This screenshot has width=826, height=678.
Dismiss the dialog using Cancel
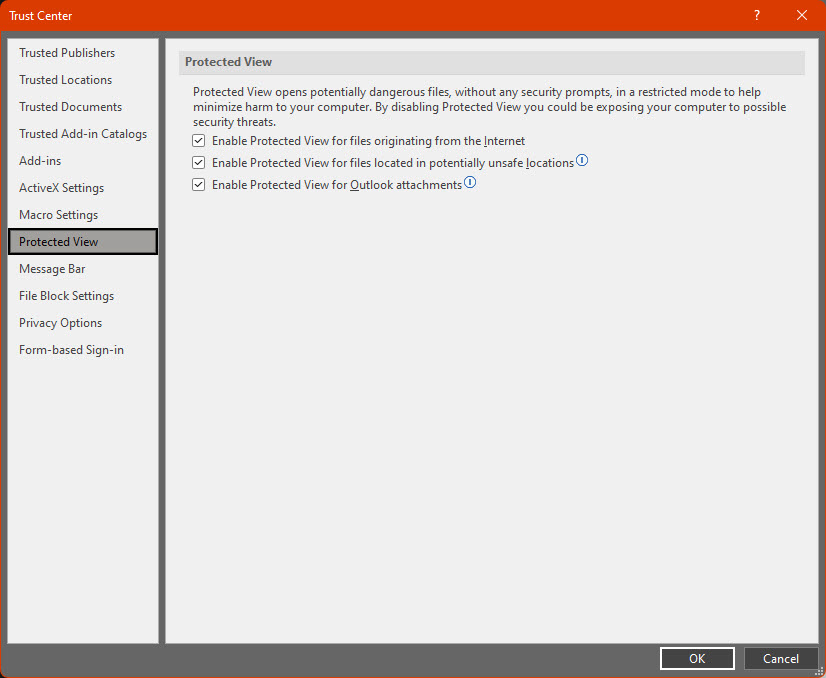click(x=781, y=658)
